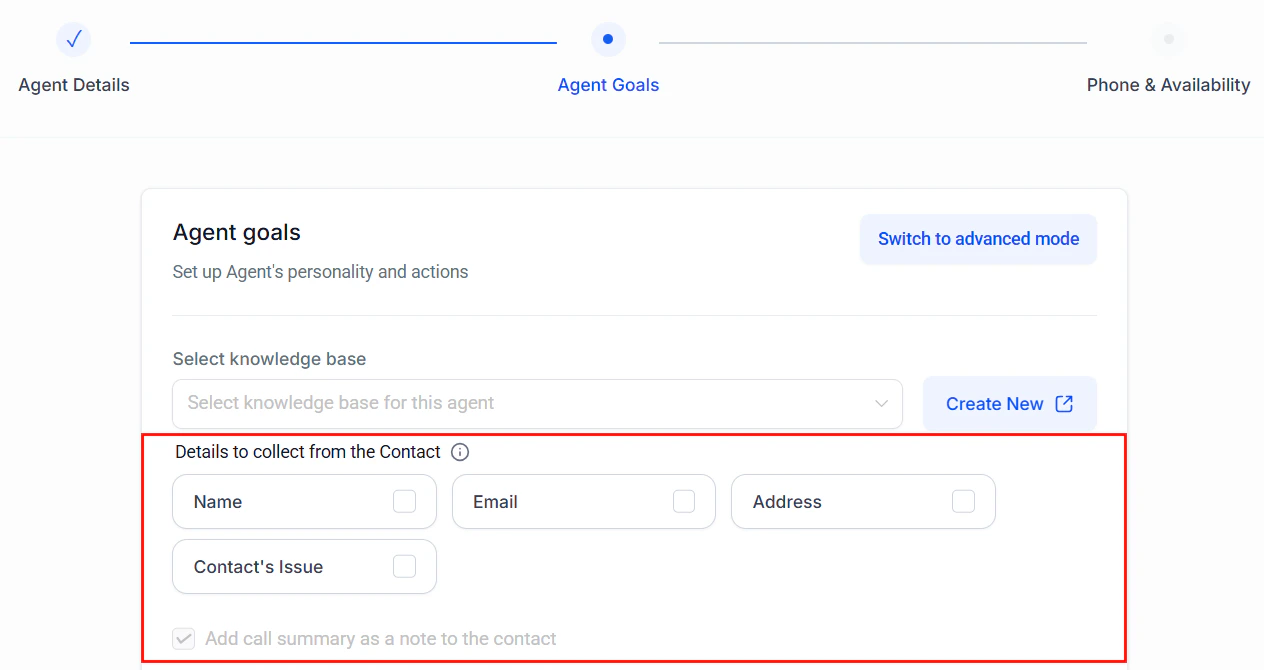1264x670 pixels.
Task: Click the blue dot icon for Agent Goals step
Action: tap(608, 39)
